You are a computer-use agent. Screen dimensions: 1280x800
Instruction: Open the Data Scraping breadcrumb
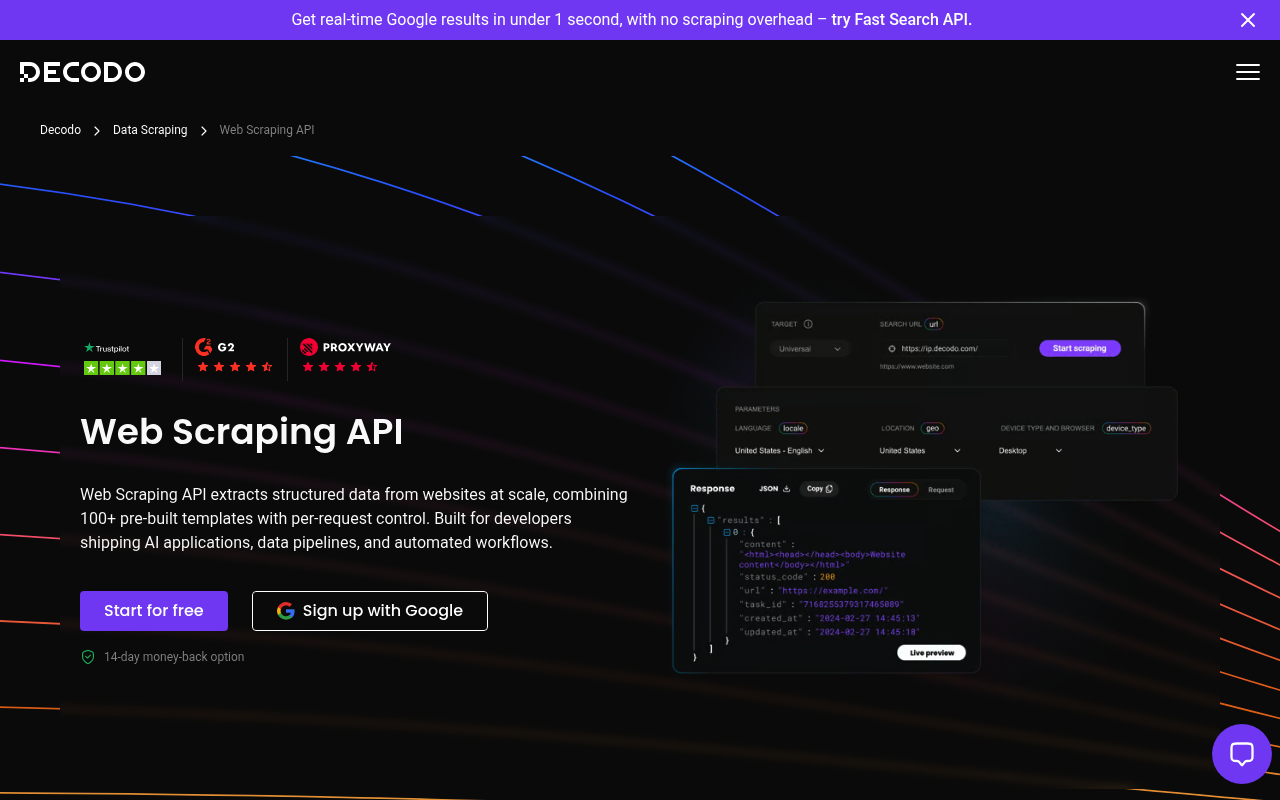pos(150,130)
